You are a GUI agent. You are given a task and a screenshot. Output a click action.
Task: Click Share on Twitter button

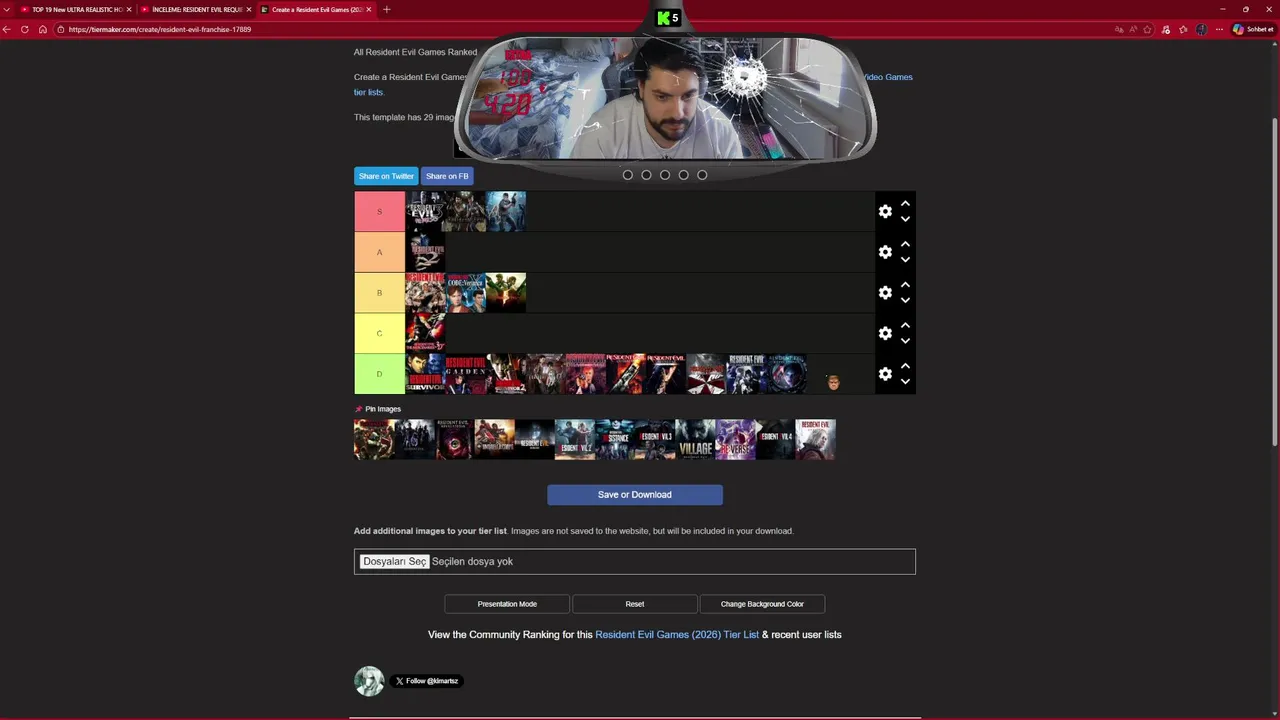coord(386,176)
